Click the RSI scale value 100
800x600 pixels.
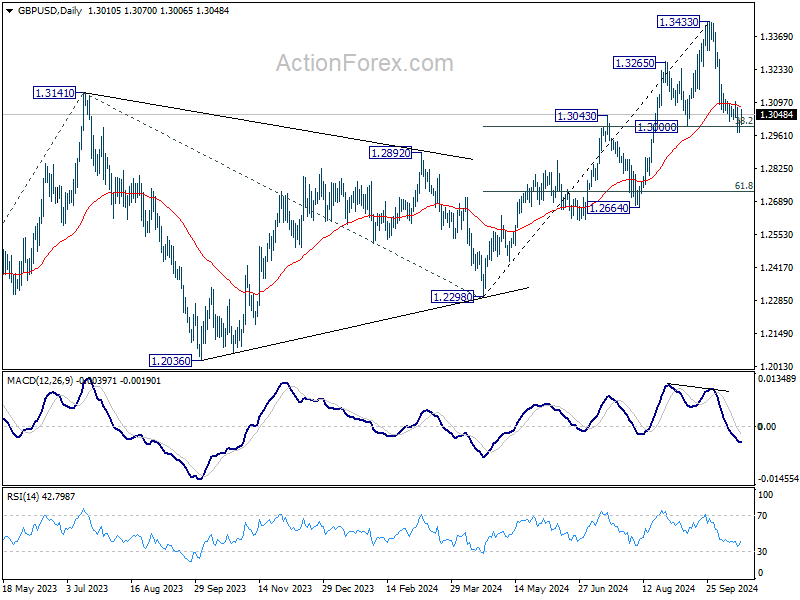[765, 494]
